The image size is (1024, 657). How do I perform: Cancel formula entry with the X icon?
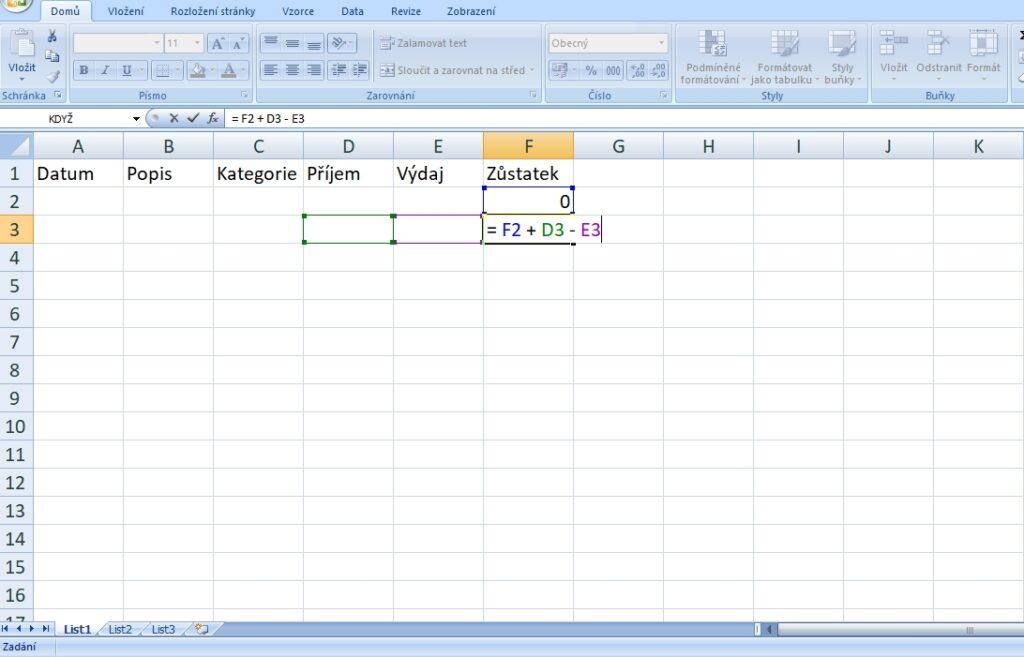(174, 118)
